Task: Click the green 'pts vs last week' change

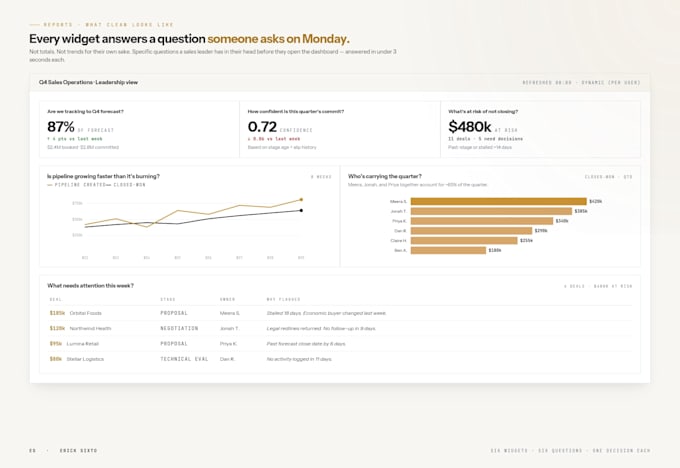Action: pos(75,139)
